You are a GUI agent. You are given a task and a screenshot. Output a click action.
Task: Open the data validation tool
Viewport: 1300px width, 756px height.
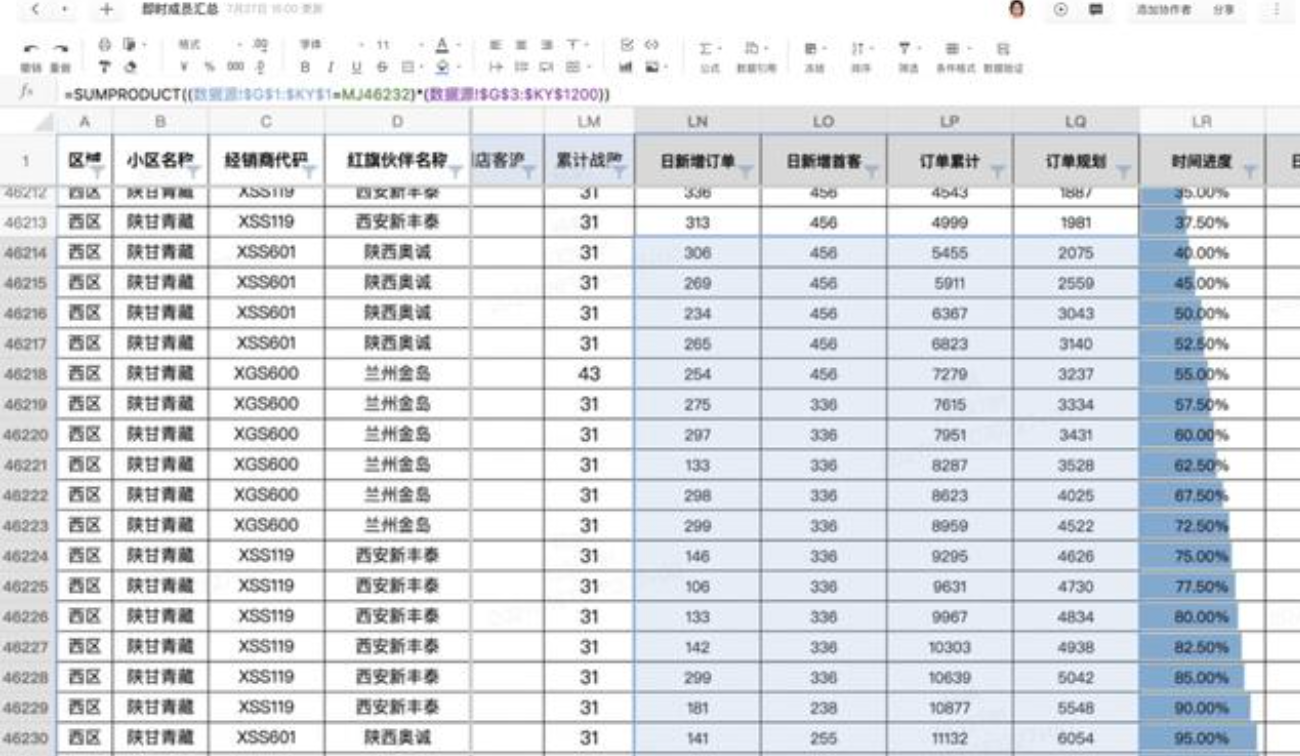pyautogui.click(x=1003, y=57)
